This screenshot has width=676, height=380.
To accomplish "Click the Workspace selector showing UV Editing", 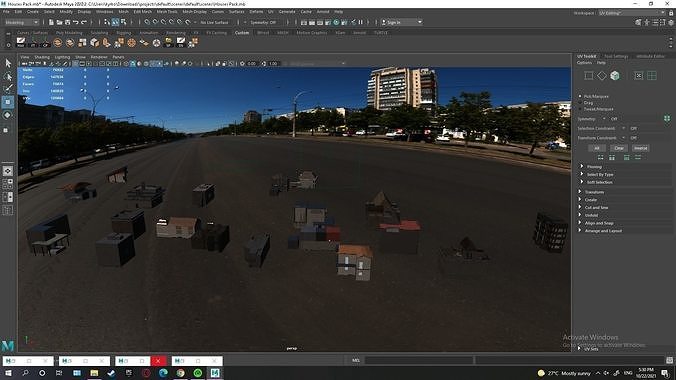I will click(x=632, y=13).
